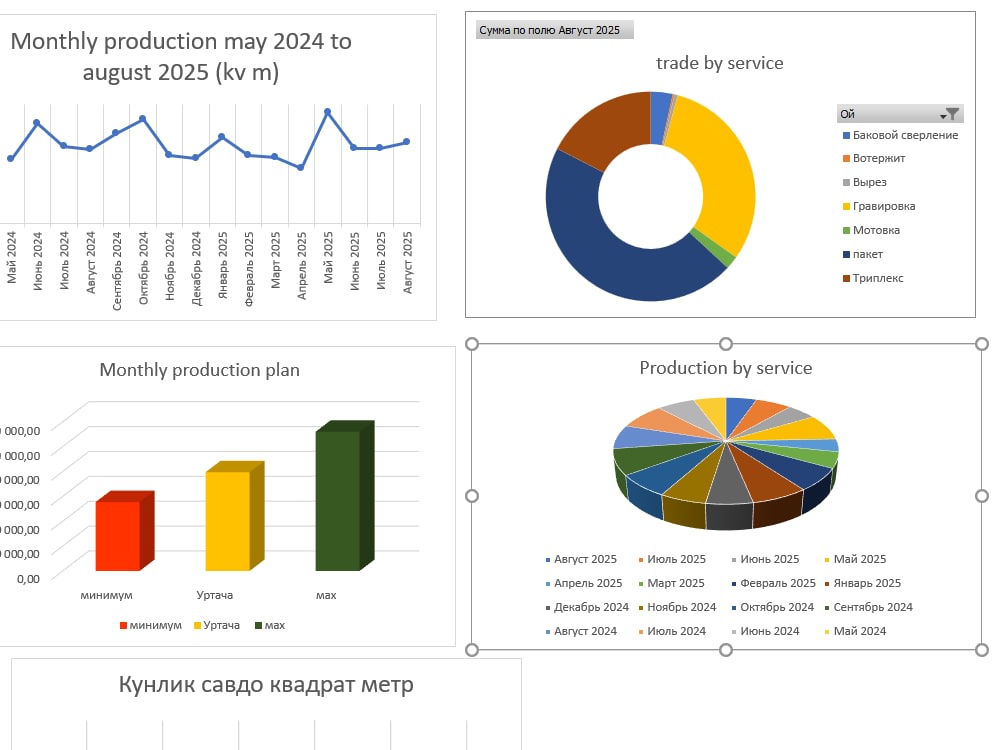Select 'Monthly production may 2024 to august 2025' title
Image resolution: width=1000 pixels, height=750 pixels.
[181, 57]
